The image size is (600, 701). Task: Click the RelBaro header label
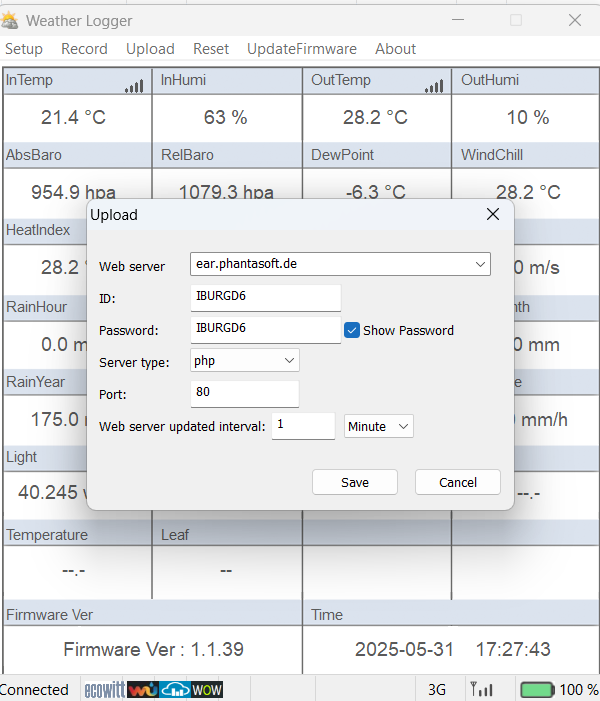click(187, 155)
